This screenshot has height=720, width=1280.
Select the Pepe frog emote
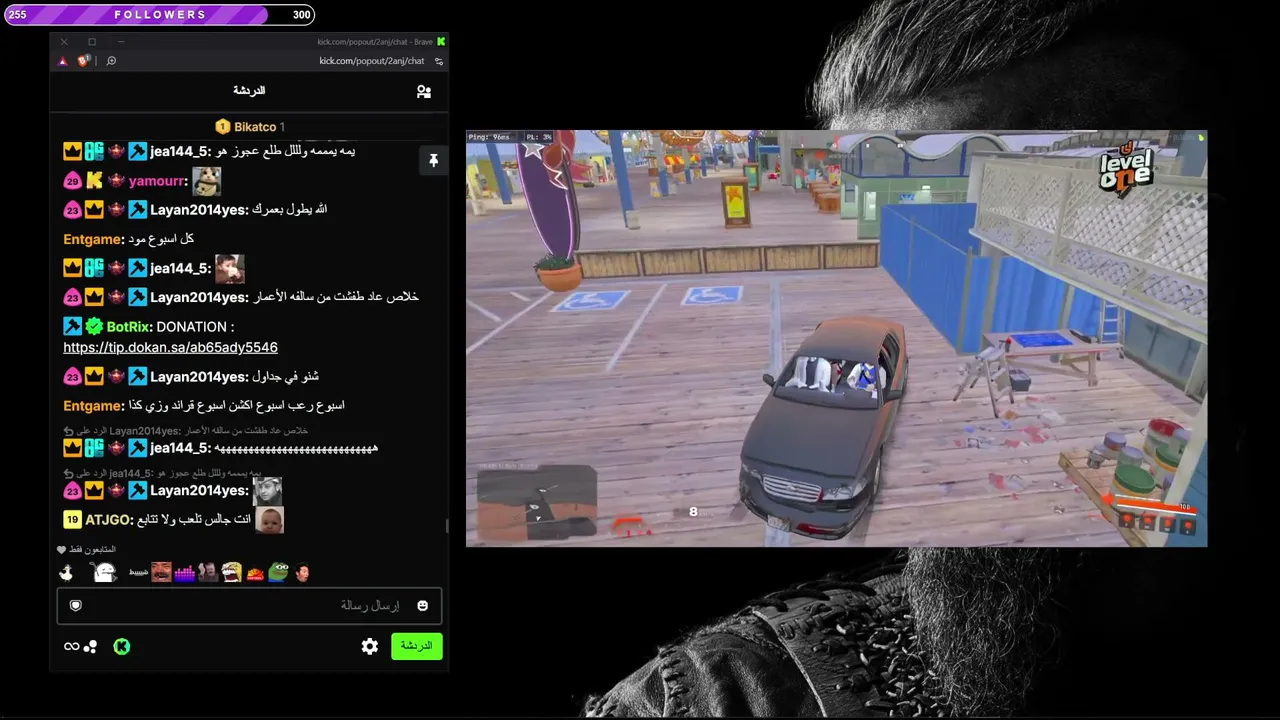tap(278, 572)
